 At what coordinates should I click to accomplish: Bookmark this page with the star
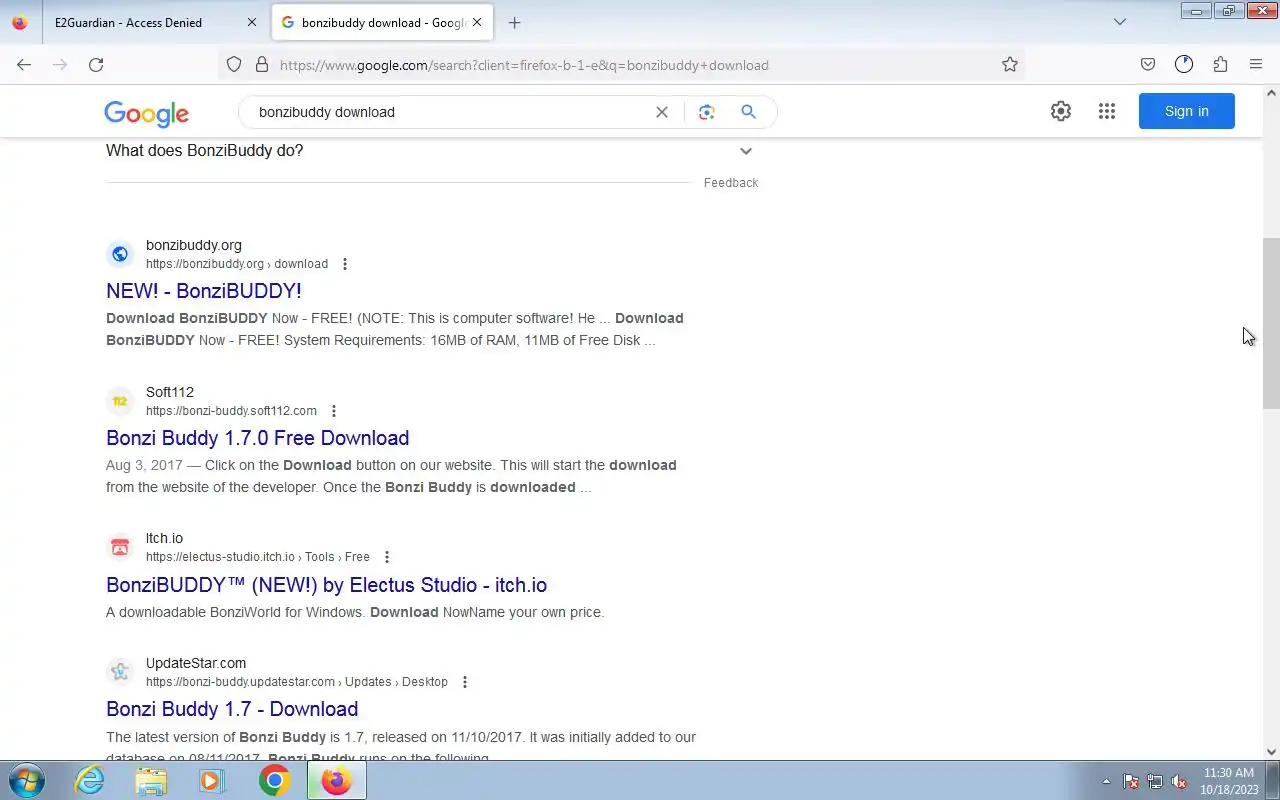1010,65
